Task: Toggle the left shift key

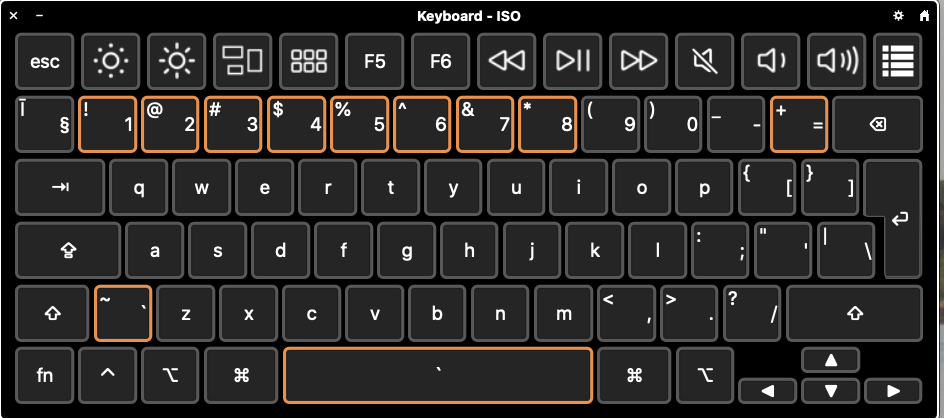Action: (x=52, y=314)
